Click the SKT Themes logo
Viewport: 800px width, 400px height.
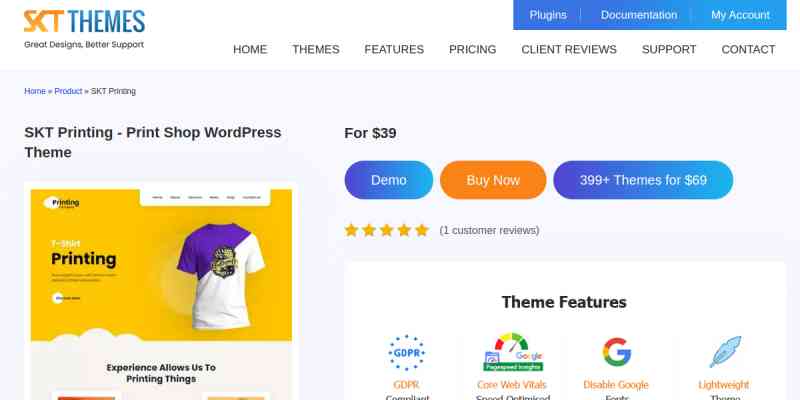tap(84, 29)
